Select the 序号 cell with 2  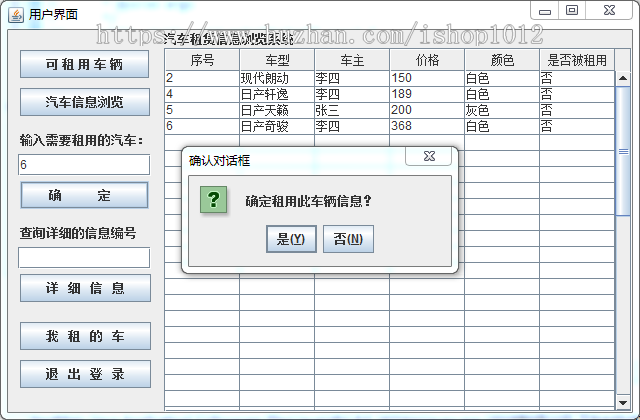(202, 78)
